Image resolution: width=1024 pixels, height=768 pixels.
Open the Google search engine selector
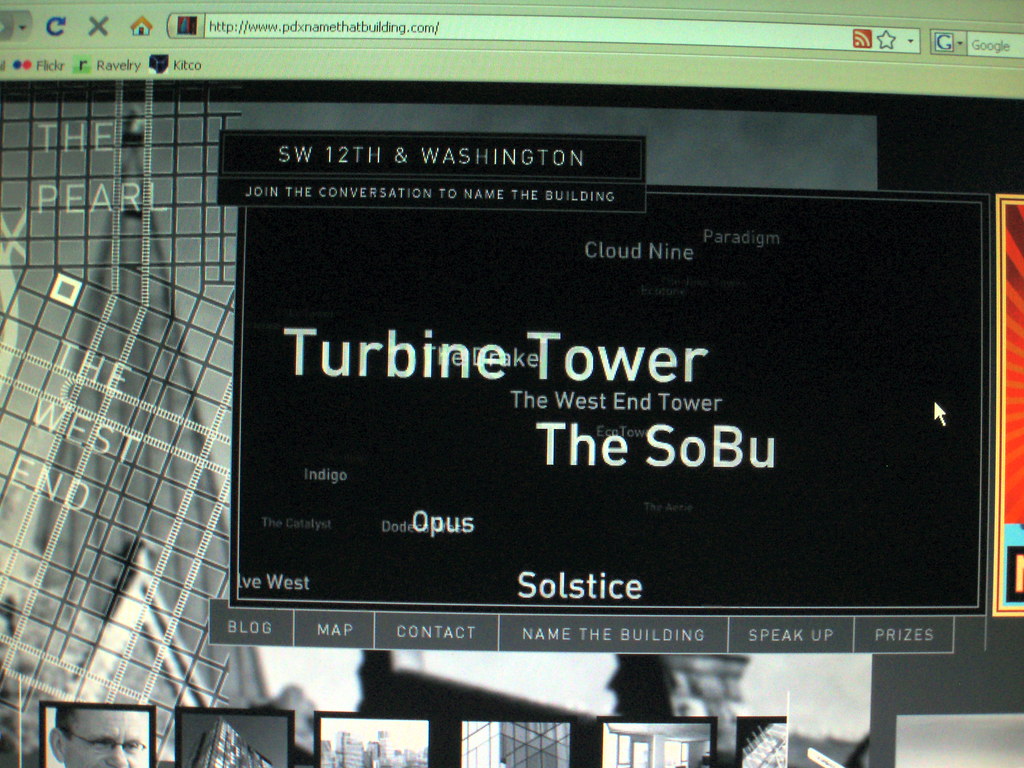tap(947, 43)
